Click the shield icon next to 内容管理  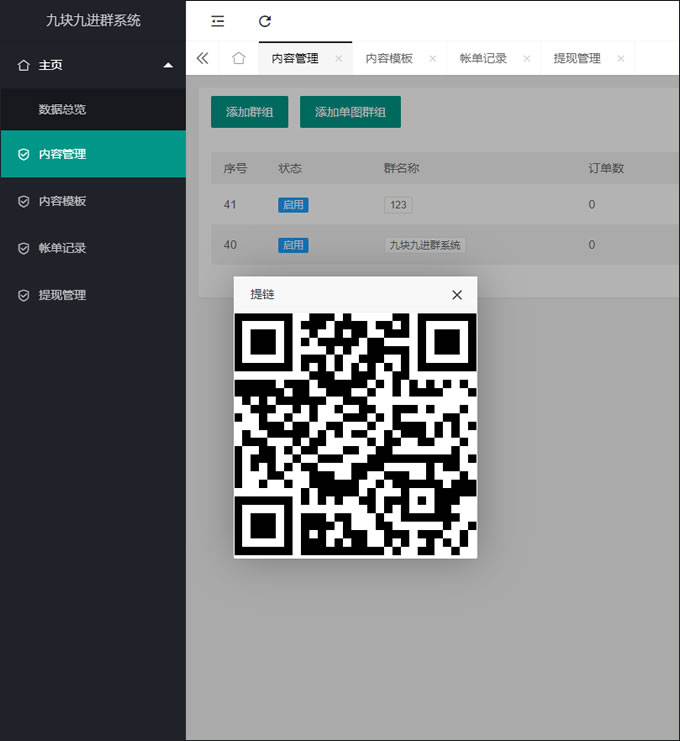tap(24, 155)
